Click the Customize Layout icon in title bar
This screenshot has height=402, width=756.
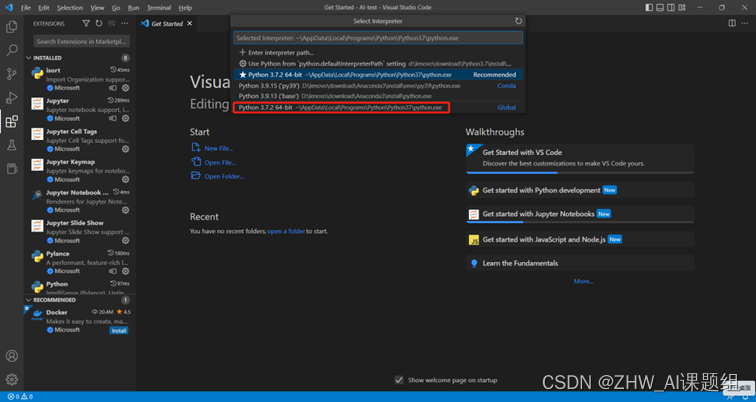point(683,7)
